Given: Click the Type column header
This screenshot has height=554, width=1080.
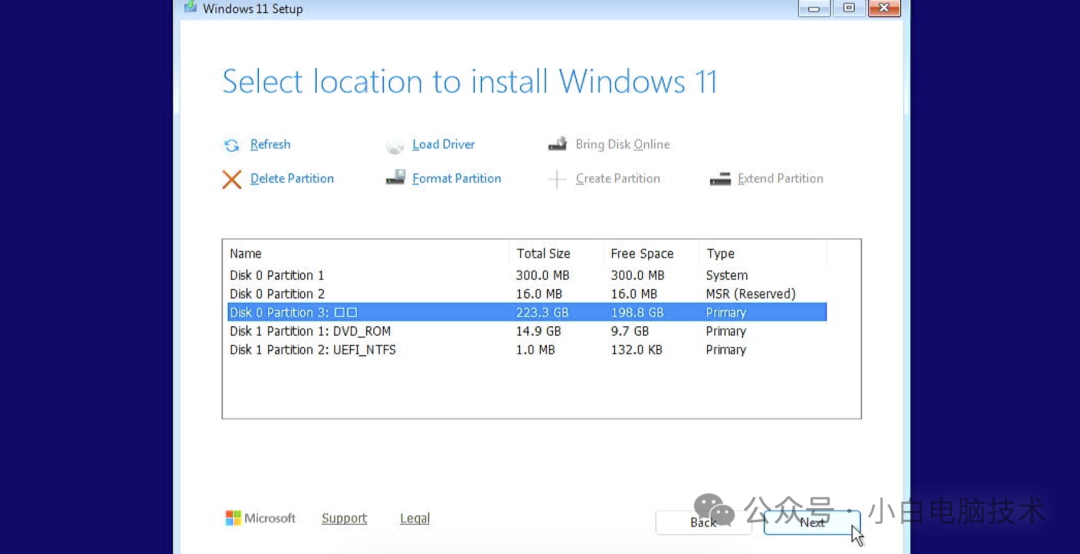Looking at the screenshot, I should pos(762,254).
